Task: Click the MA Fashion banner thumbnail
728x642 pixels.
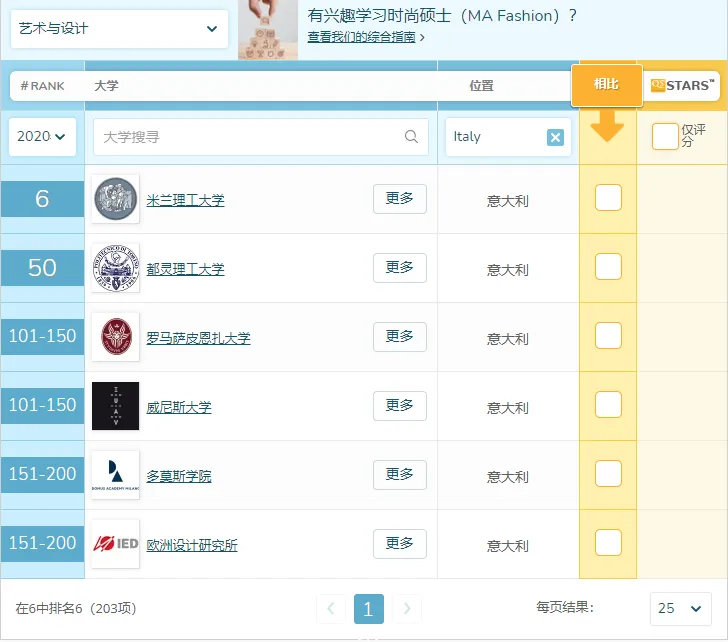Action: point(268,30)
